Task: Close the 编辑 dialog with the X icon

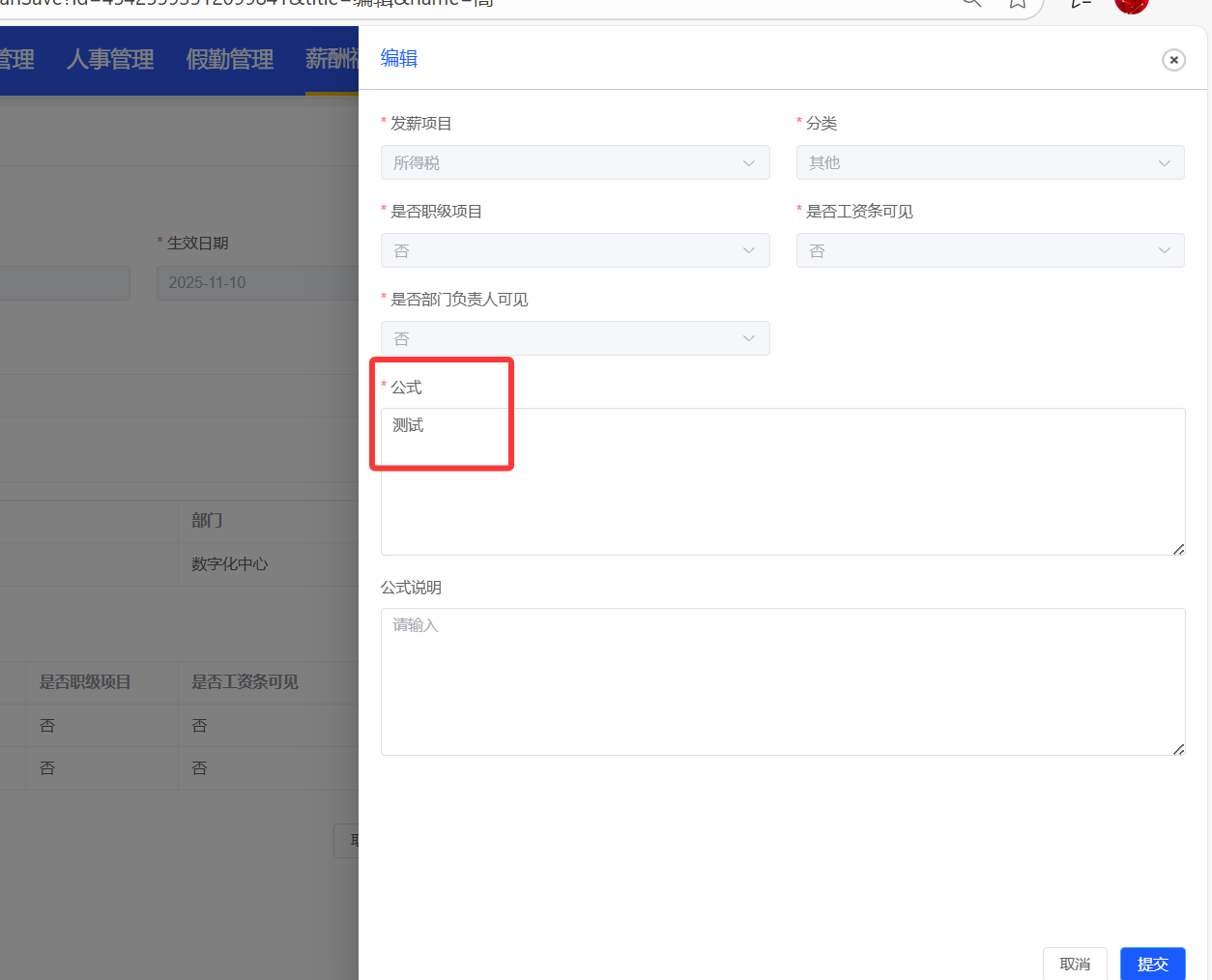Action: [x=1173, y=60]
